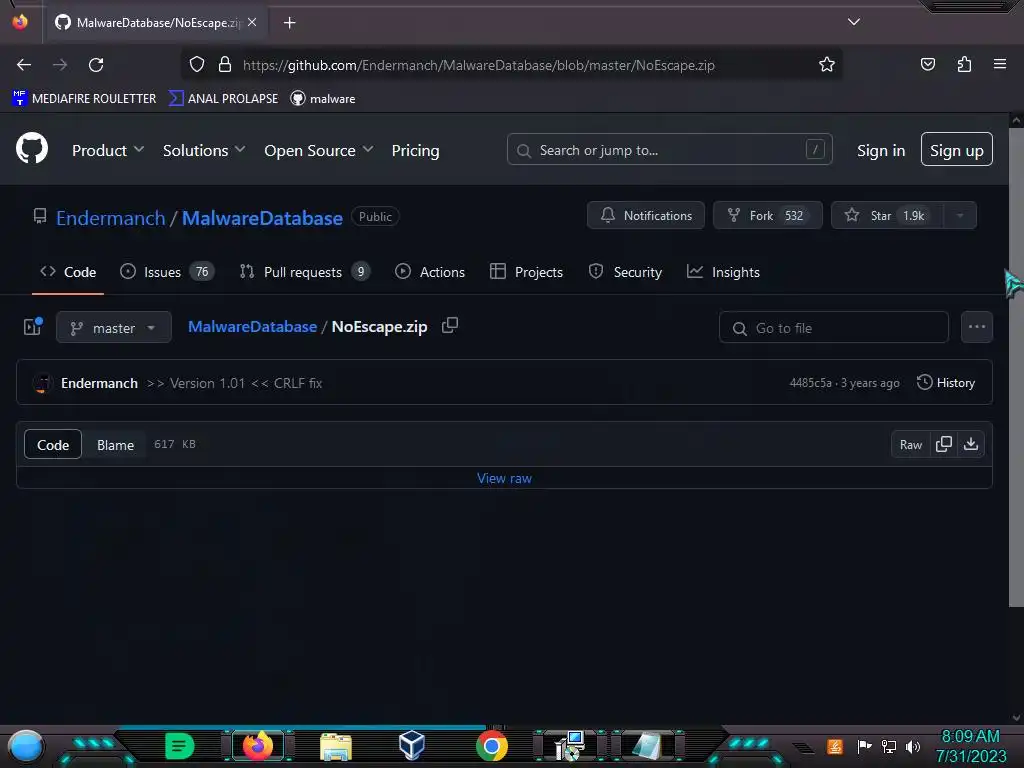Open the Security tab
This screenshot has width=1024, height=768.
tap(625, 272)
